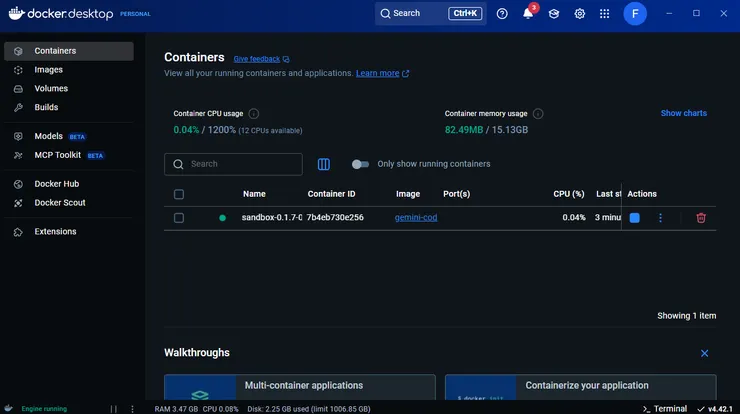Open the Learning center graduation cap icon
The image size is (740, 414).
point(554,14)
